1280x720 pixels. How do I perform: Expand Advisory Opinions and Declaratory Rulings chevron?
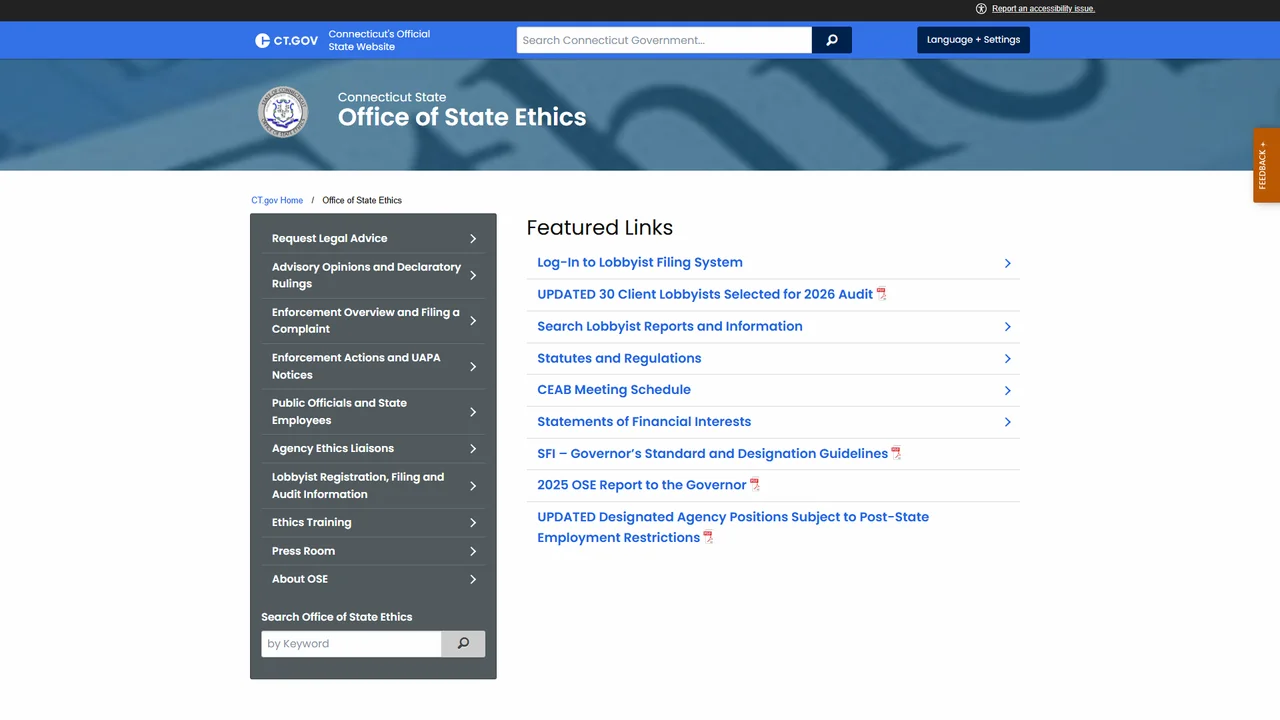coord(473,275)
